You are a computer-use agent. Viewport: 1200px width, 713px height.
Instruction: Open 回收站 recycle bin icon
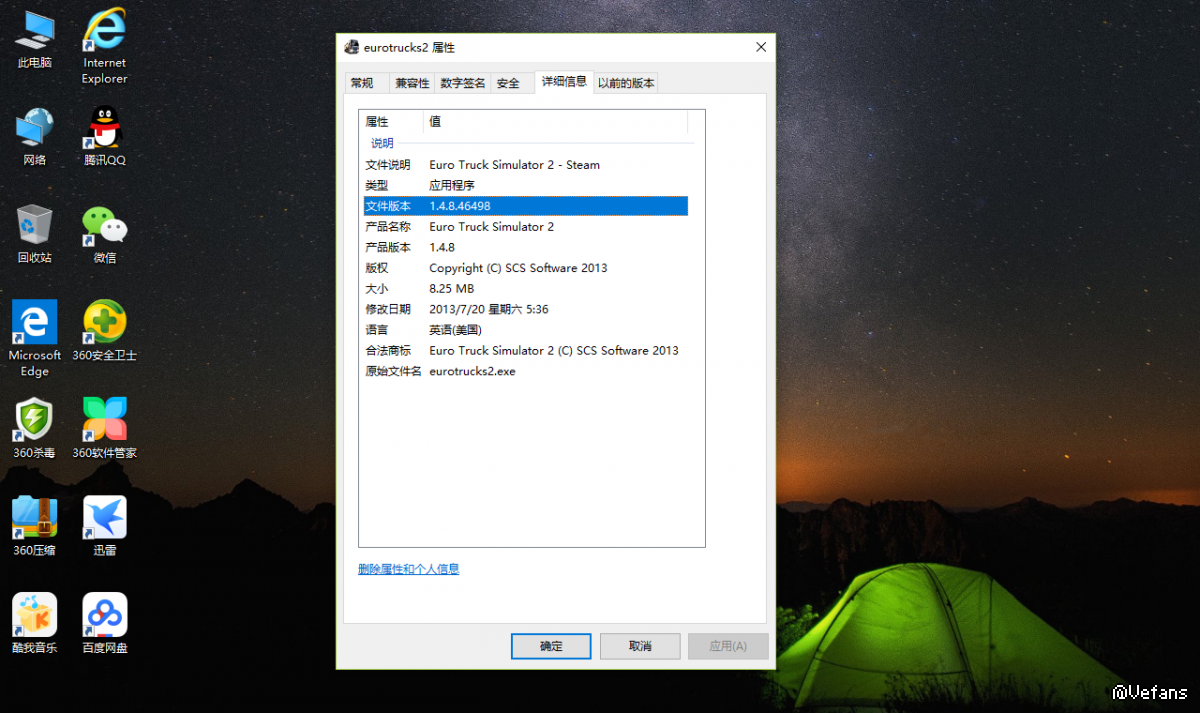(x=35, y=234)
